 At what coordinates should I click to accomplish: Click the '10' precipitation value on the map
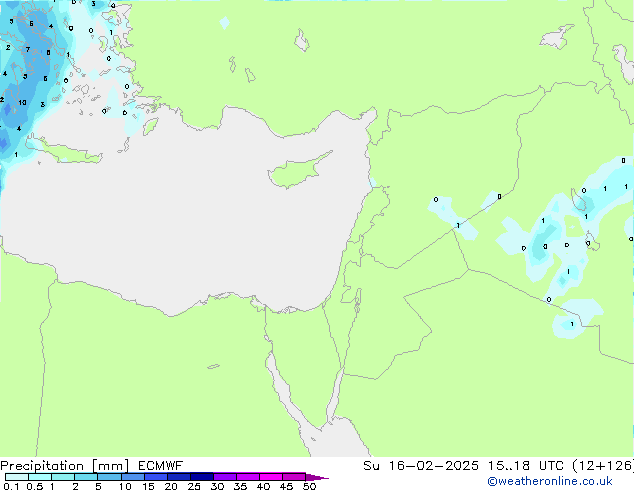tap(22, 102)
